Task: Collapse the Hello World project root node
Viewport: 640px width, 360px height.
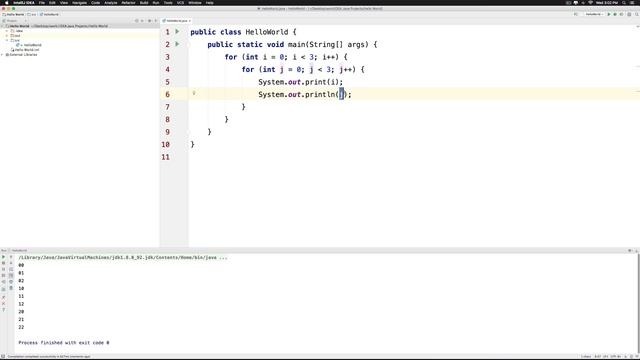Action: pos(2,26)
